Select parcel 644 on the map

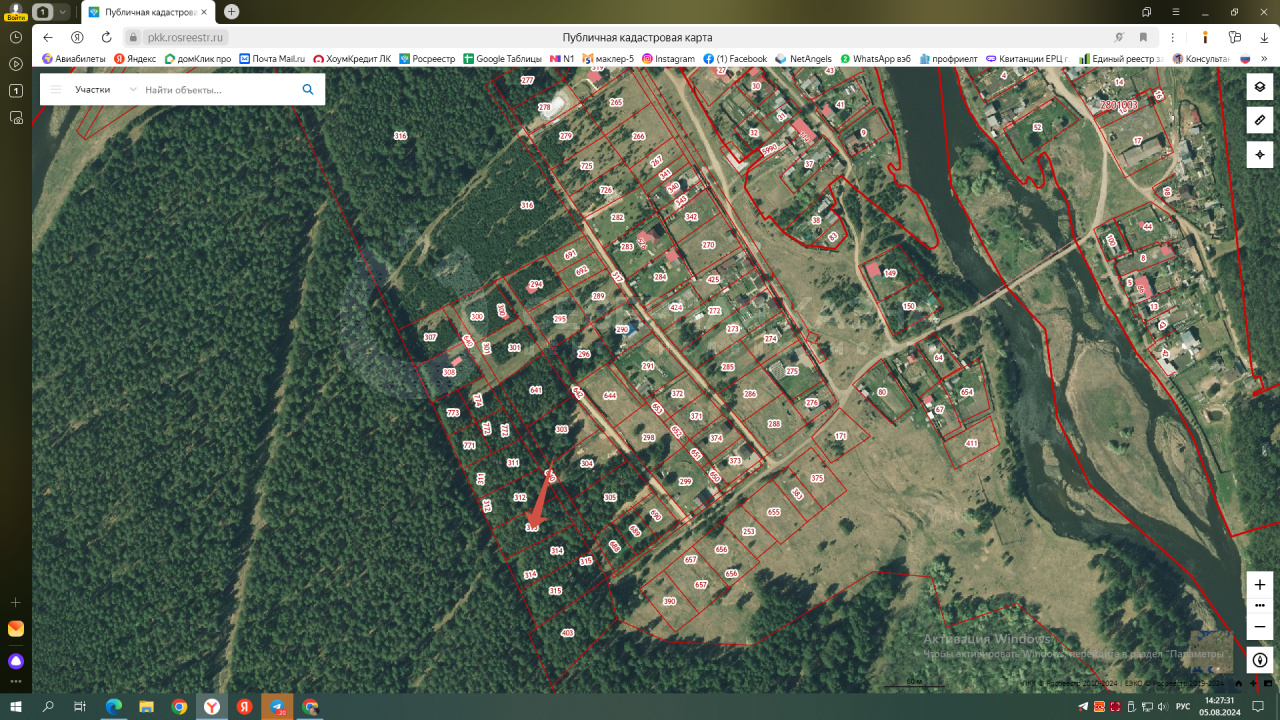610,397
